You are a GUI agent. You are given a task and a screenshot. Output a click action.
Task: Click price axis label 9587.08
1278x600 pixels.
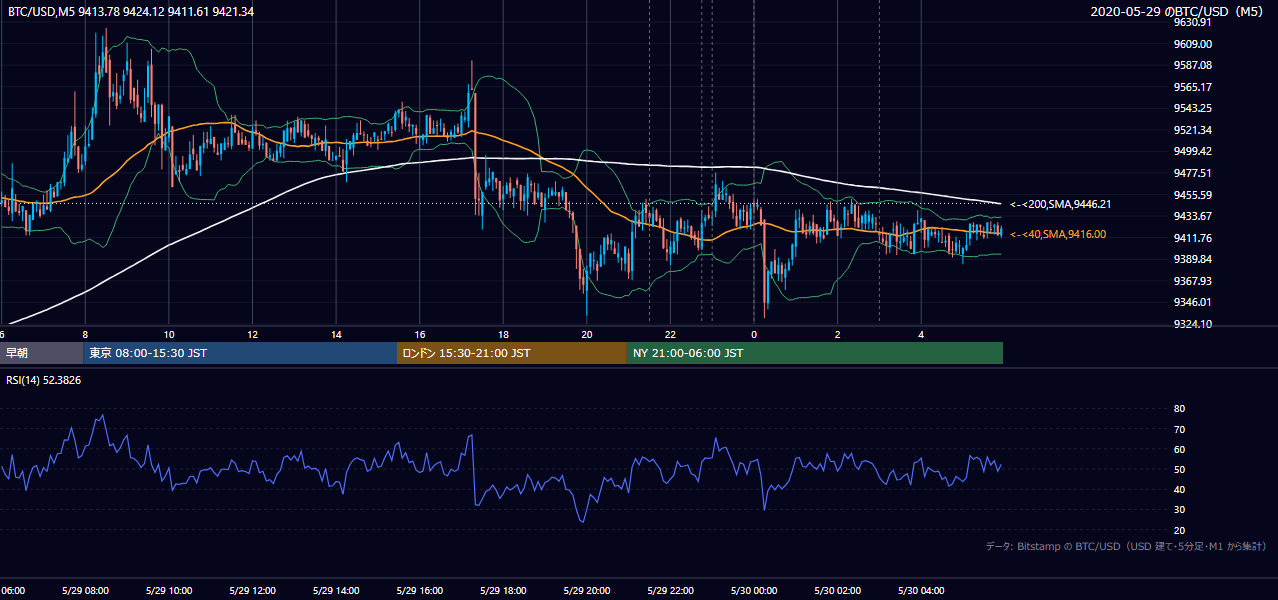click(1193, 65)
